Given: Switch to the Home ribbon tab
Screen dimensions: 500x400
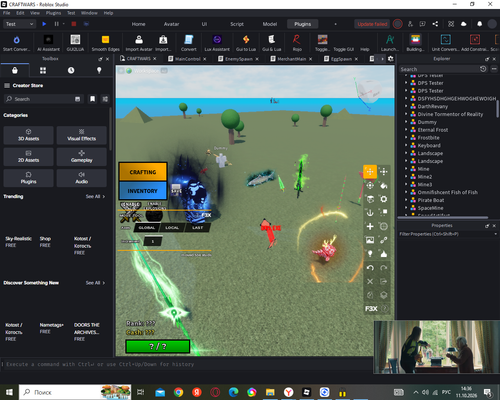Looking at the screenshot, I should coord(138,24).
